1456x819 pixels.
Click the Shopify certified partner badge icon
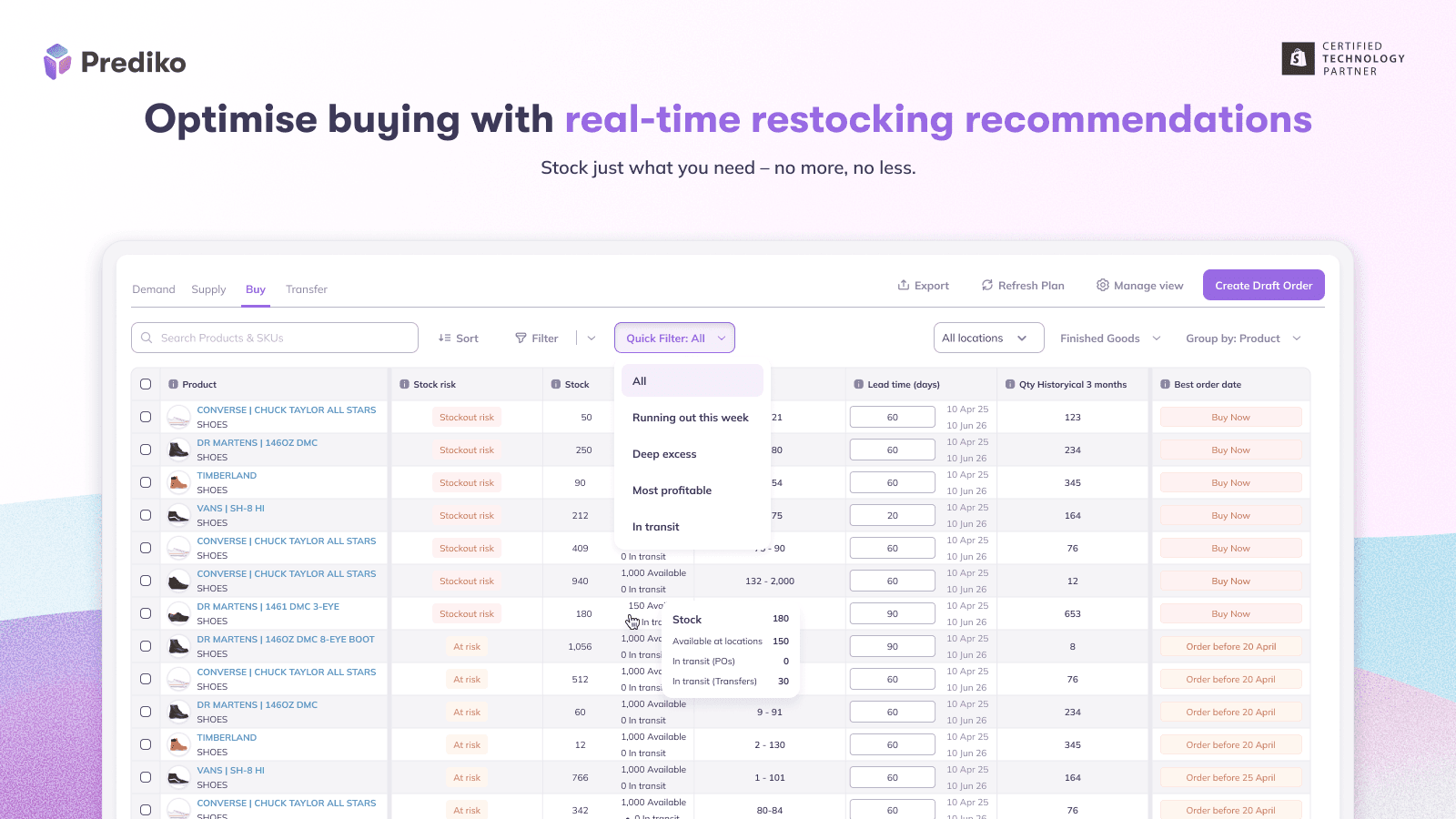tap(1298, 58)
